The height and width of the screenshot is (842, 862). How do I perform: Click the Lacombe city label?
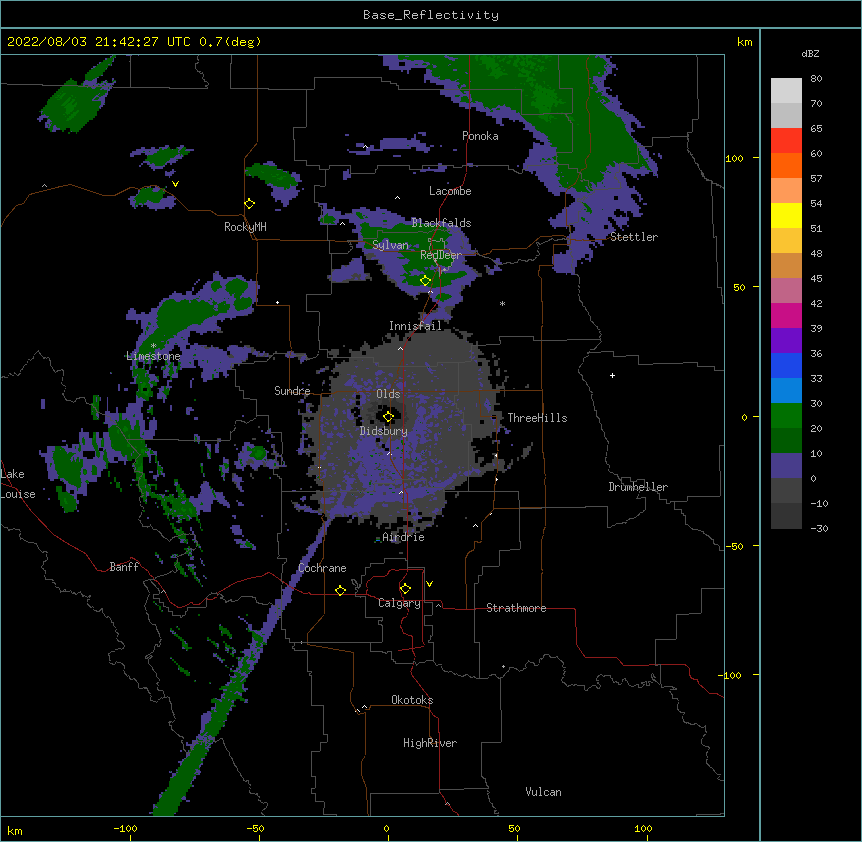450,191
